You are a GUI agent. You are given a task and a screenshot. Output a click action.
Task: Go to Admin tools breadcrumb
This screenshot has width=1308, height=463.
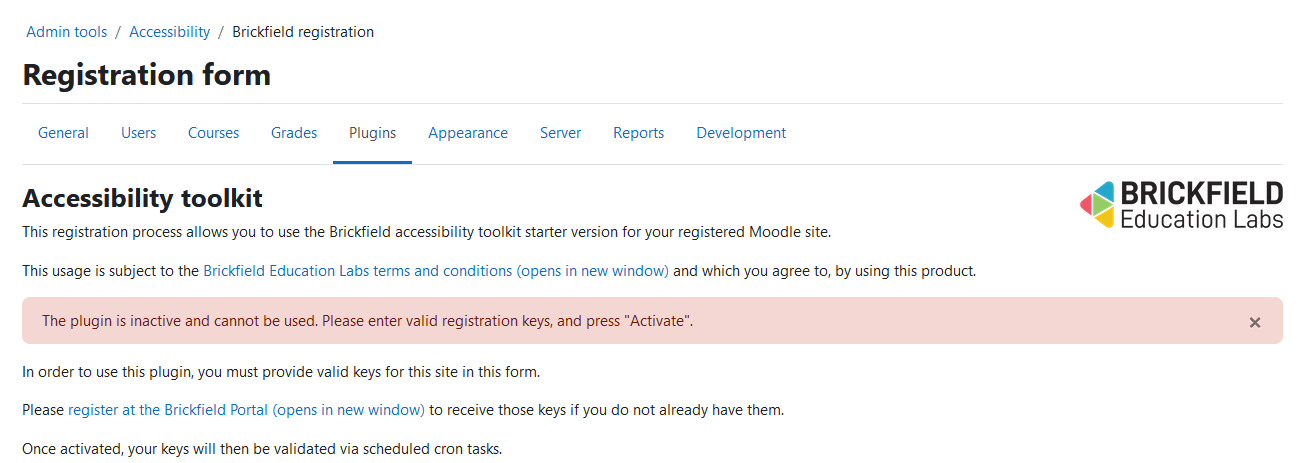click(x=66, y=32)
